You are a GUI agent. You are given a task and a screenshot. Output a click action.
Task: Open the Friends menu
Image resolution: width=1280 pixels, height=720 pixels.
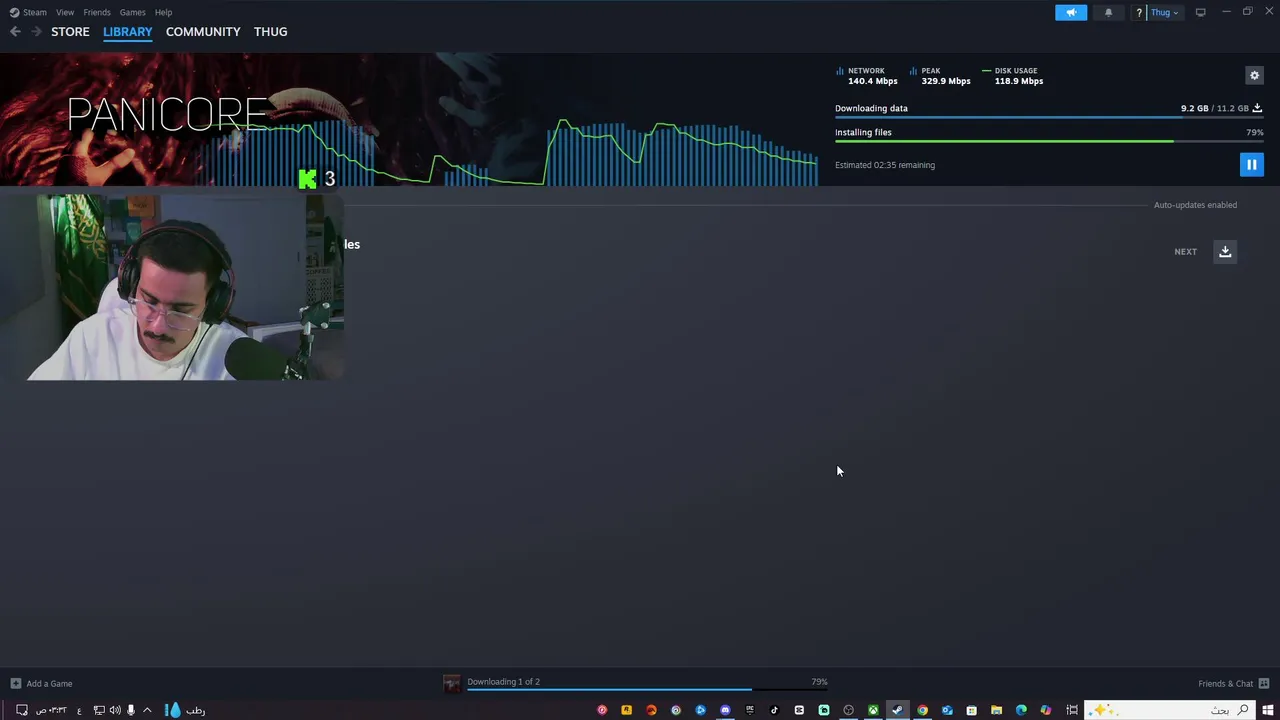(x=97, y=12)
